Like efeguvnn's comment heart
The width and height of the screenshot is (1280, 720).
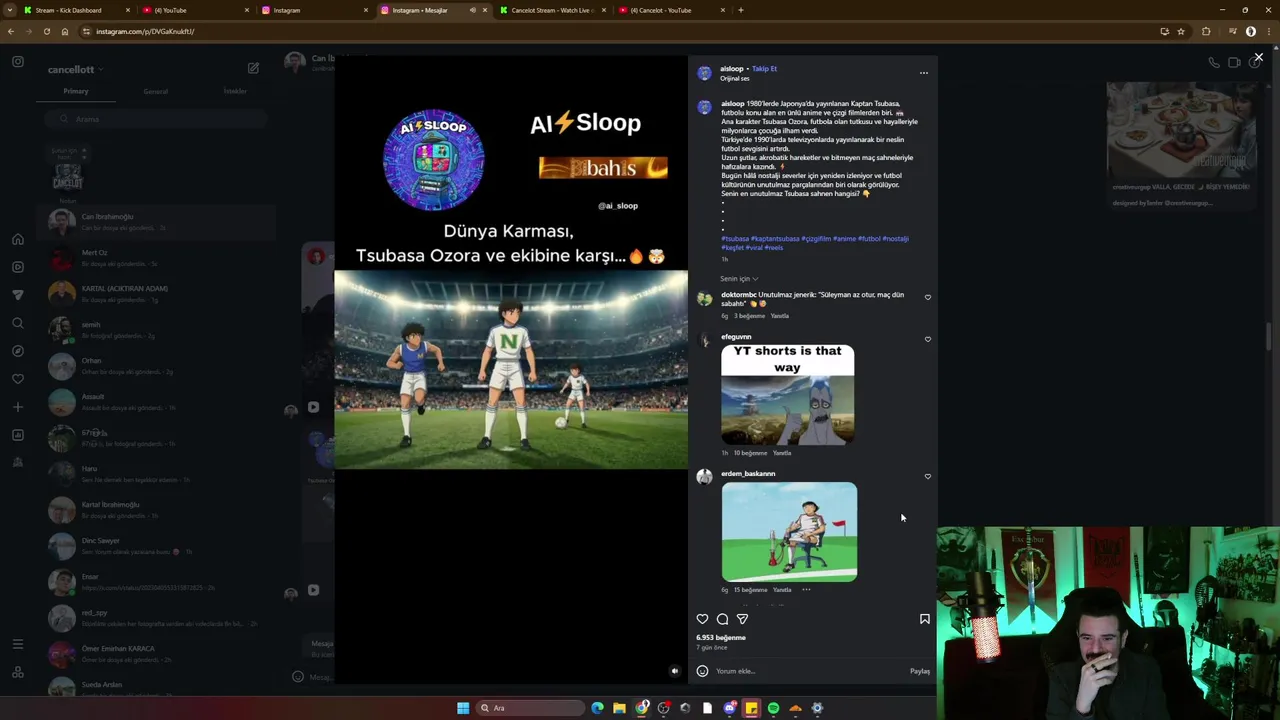927,339
